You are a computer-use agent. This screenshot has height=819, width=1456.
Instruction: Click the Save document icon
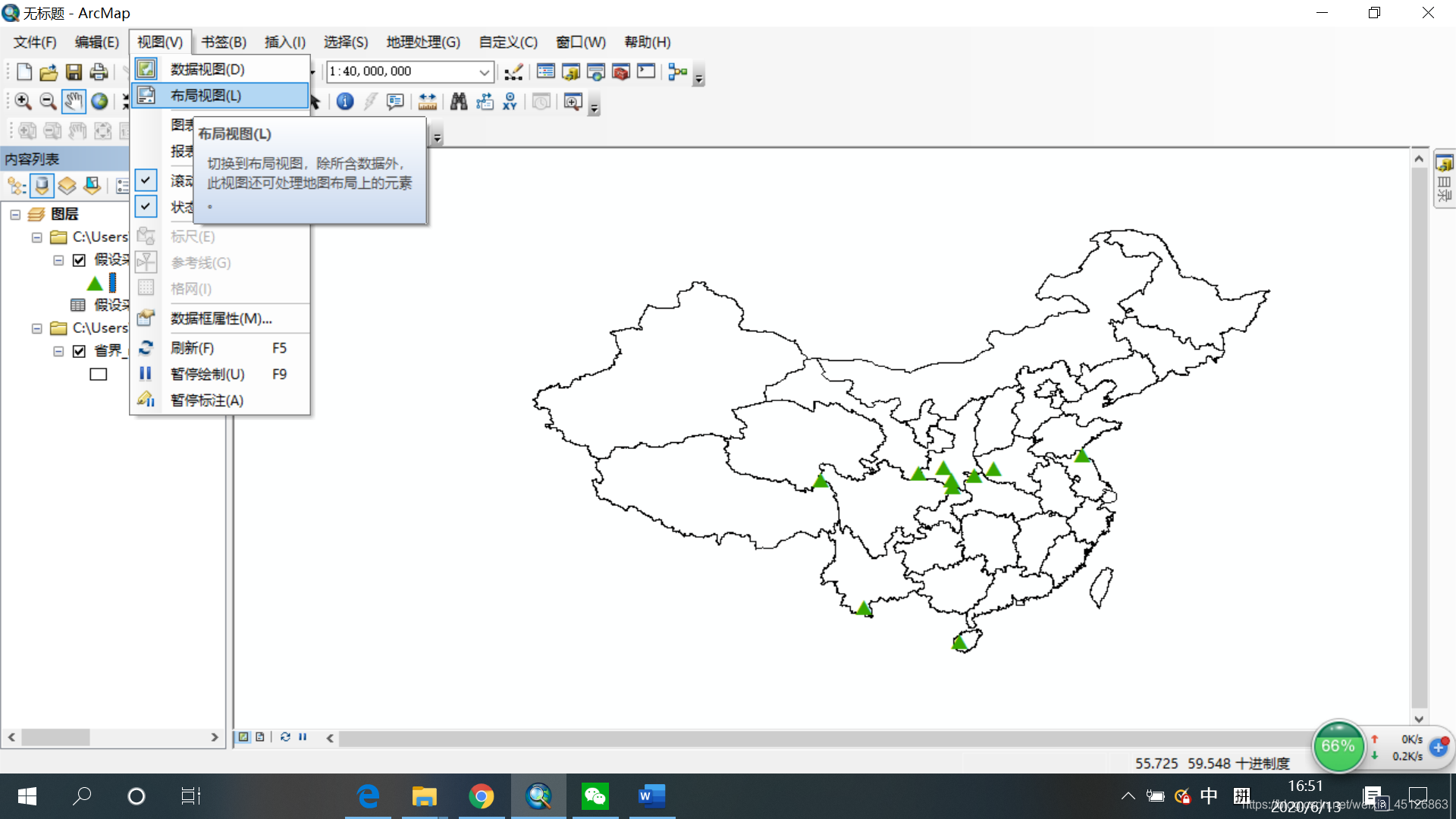click(x=74, y=72)
